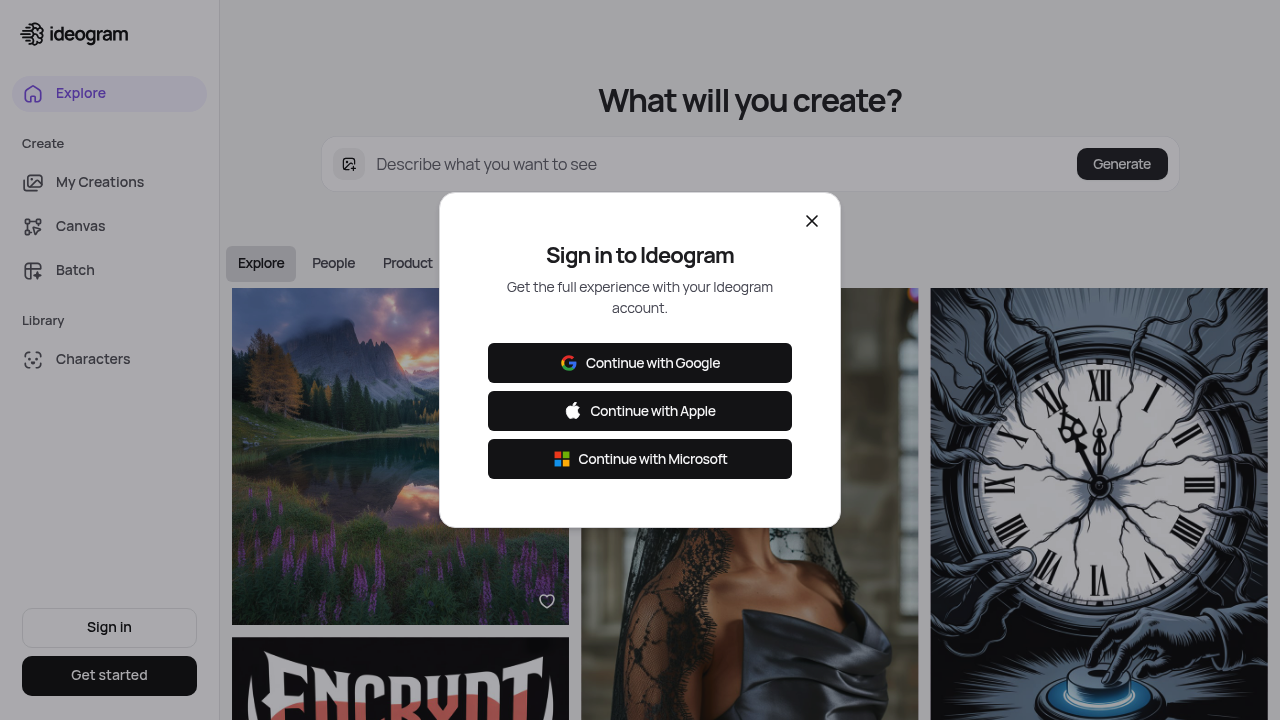This screenshot has width=1280, height=720.
Task: Open the Explore home icon
Action: click(33, 93)
